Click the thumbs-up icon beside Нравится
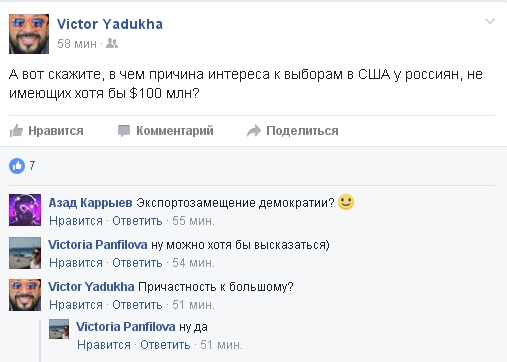 pyautogui.click(x=16, y=131)
